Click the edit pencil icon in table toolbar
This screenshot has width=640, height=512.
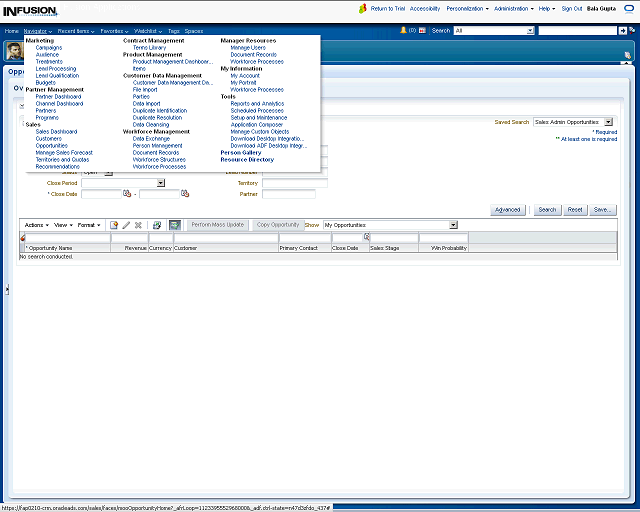point(126,225)
